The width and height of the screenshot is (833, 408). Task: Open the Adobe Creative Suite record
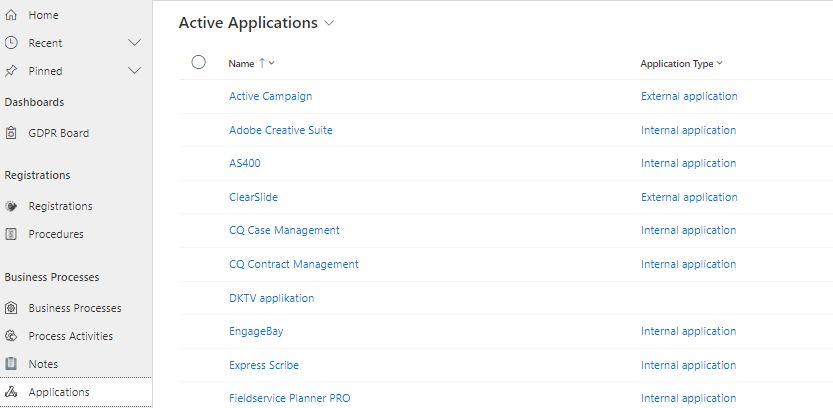[x=280, y=130]
